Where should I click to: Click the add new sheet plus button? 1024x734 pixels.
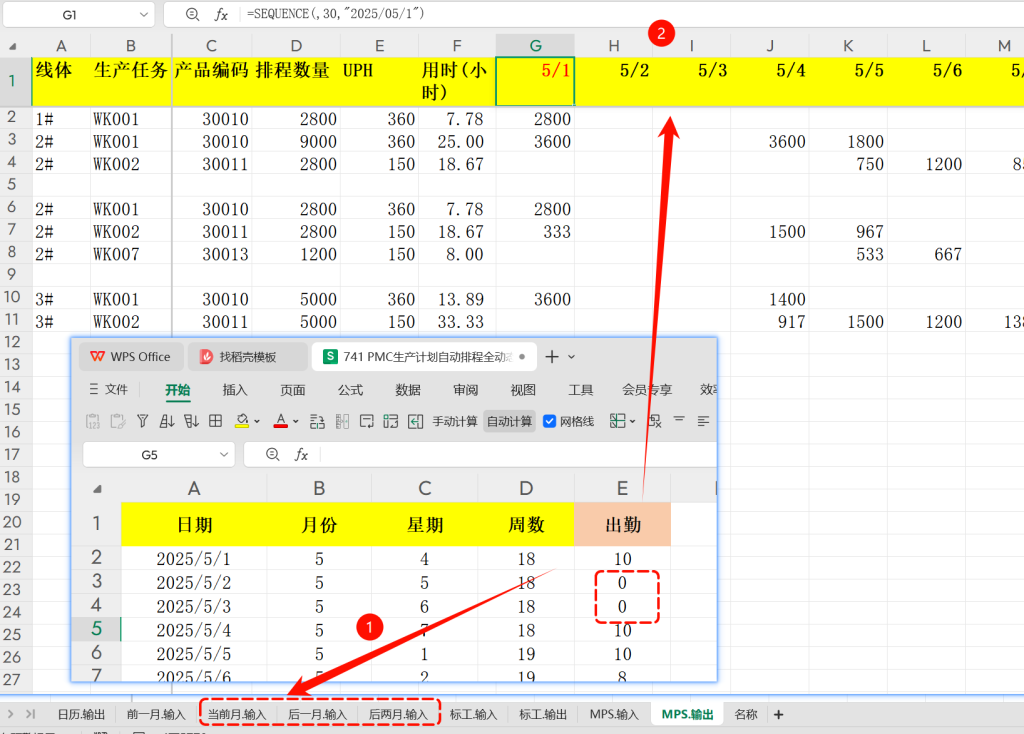pyautogui.click(x=778, y=714)
